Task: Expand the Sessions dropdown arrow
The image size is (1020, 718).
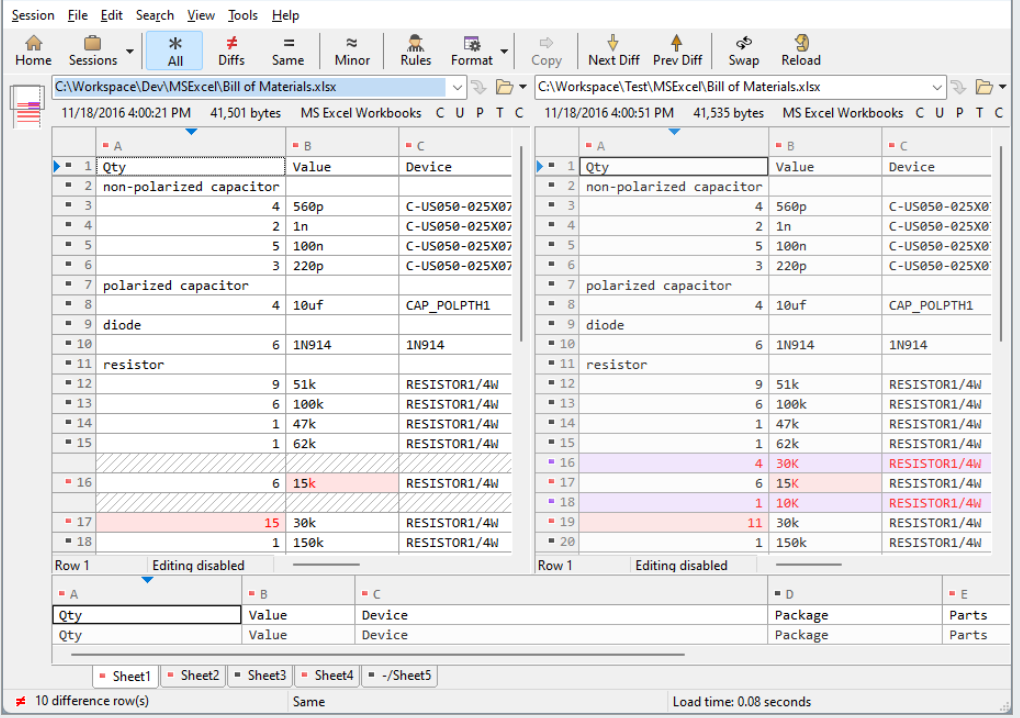Action: 130,51
